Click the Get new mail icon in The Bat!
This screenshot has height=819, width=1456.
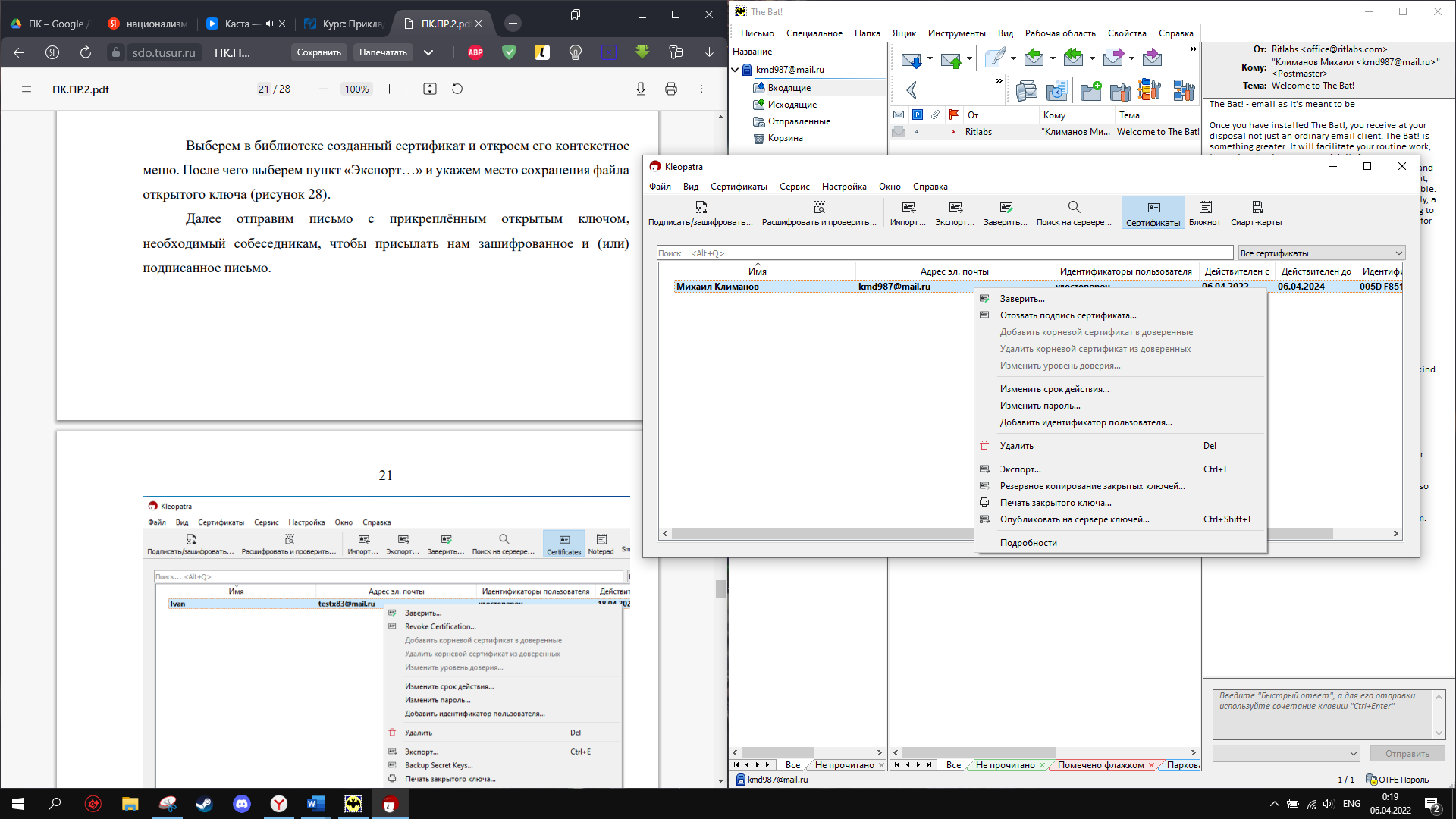point(912,58)
